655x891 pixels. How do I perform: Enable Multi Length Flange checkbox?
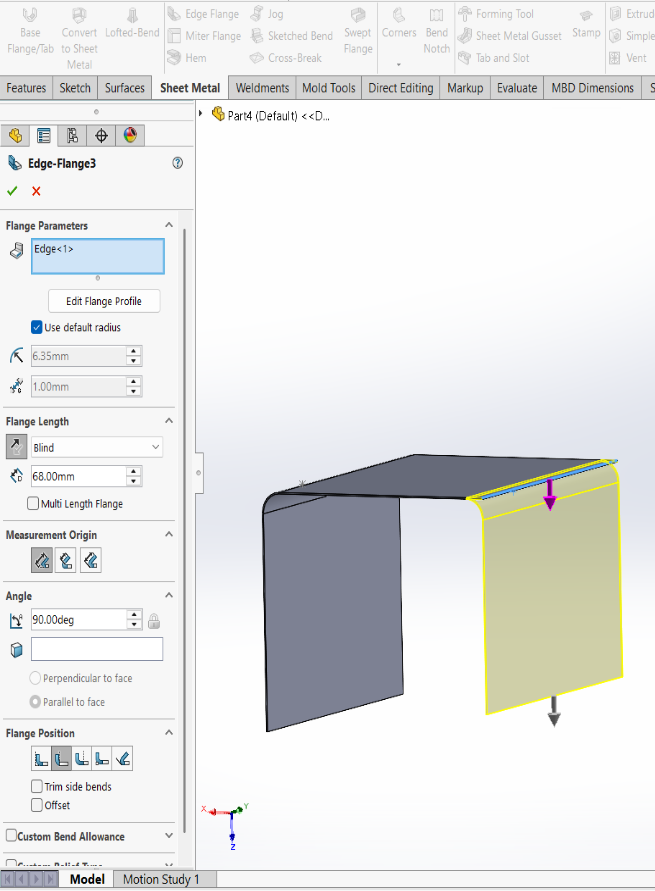point(33,503)
